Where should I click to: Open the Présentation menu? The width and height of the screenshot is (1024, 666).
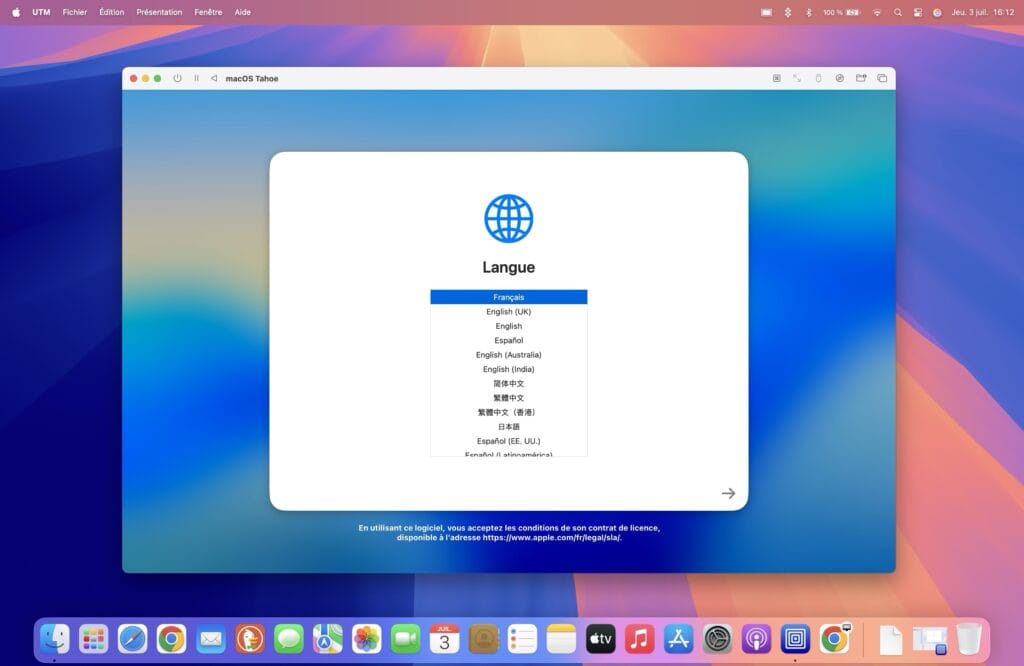point(159,12)
